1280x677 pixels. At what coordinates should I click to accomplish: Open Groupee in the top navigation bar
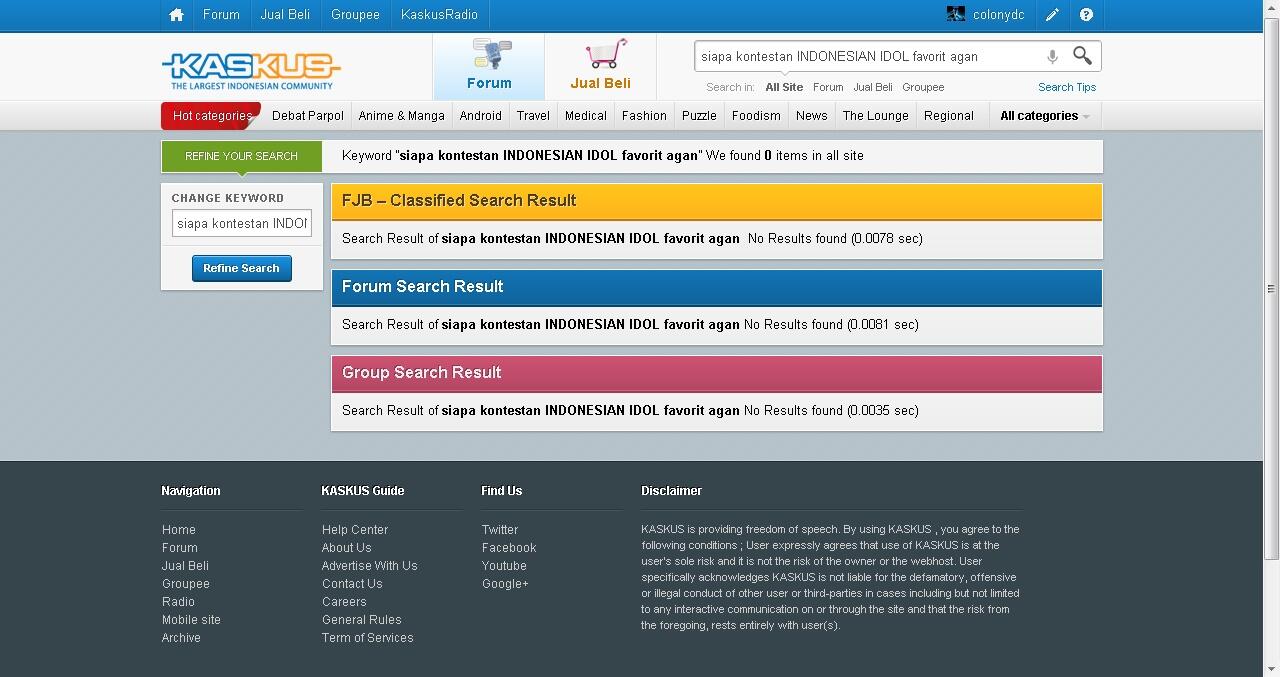(x=355, y=15)
